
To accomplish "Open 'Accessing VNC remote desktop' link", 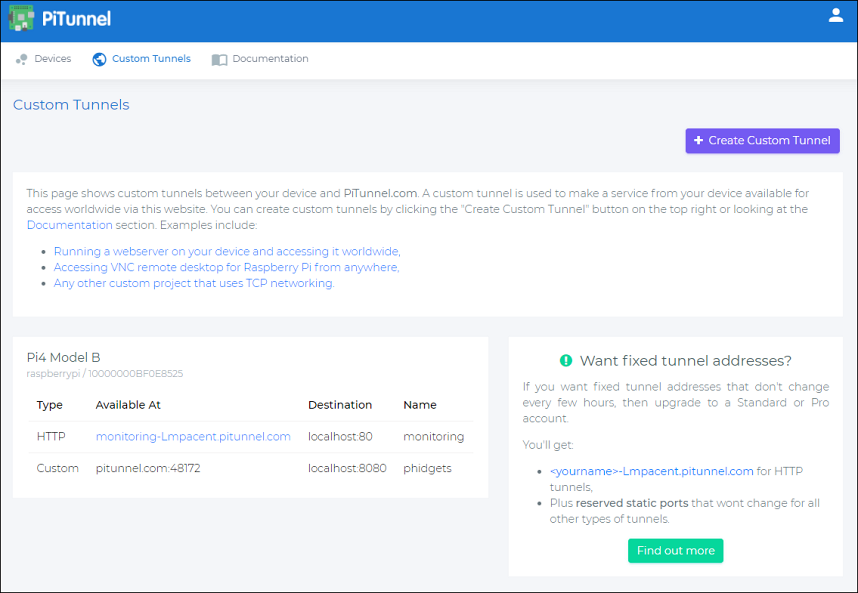I will [x=227, y=268].
